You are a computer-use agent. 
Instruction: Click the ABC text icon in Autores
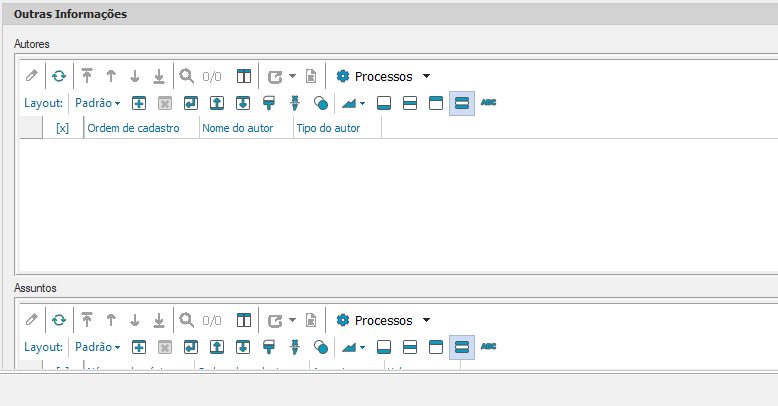(489, 103)
